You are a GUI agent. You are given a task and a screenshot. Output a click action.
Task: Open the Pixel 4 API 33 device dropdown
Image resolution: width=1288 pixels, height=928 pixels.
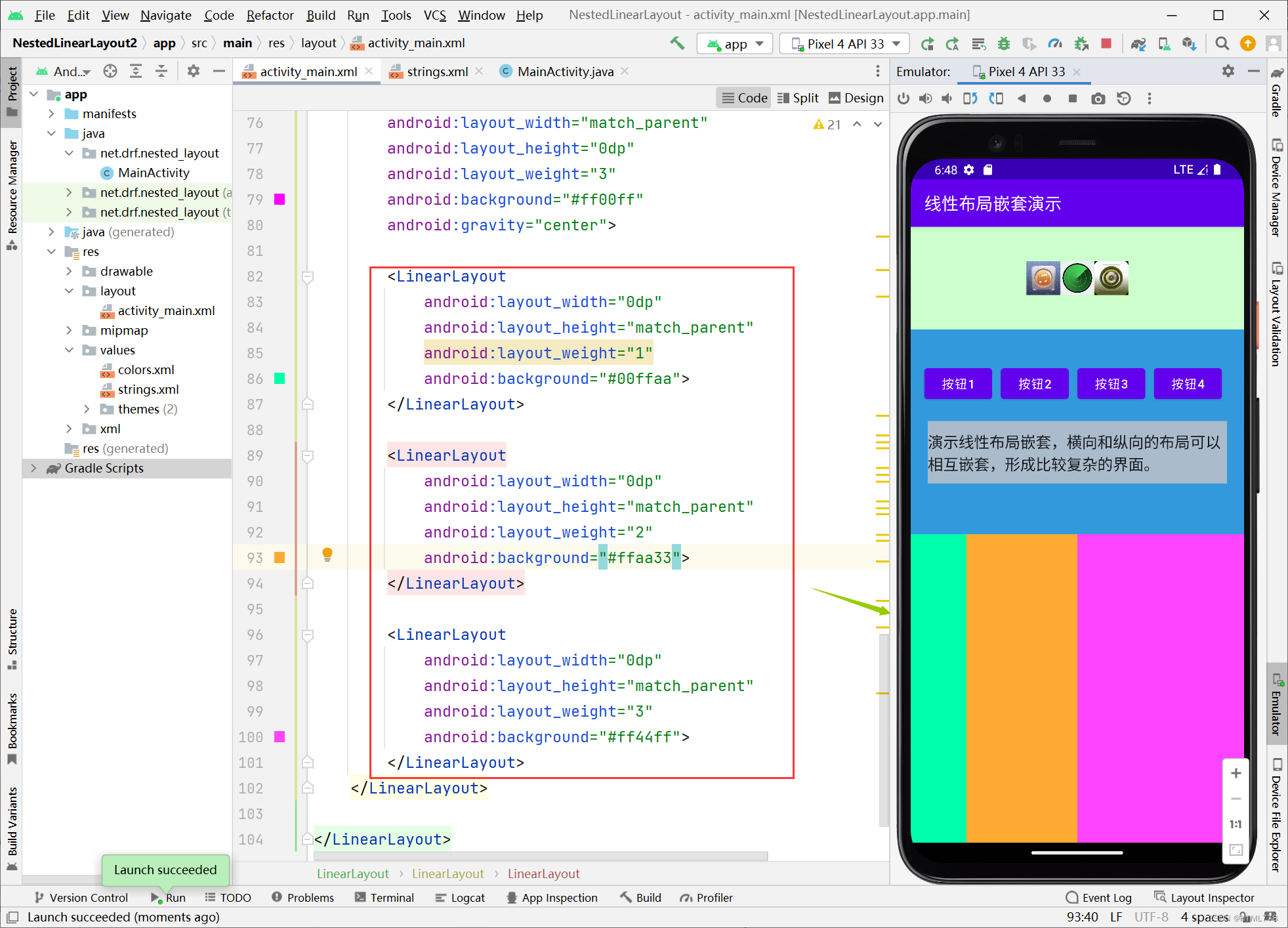(844, 44)
